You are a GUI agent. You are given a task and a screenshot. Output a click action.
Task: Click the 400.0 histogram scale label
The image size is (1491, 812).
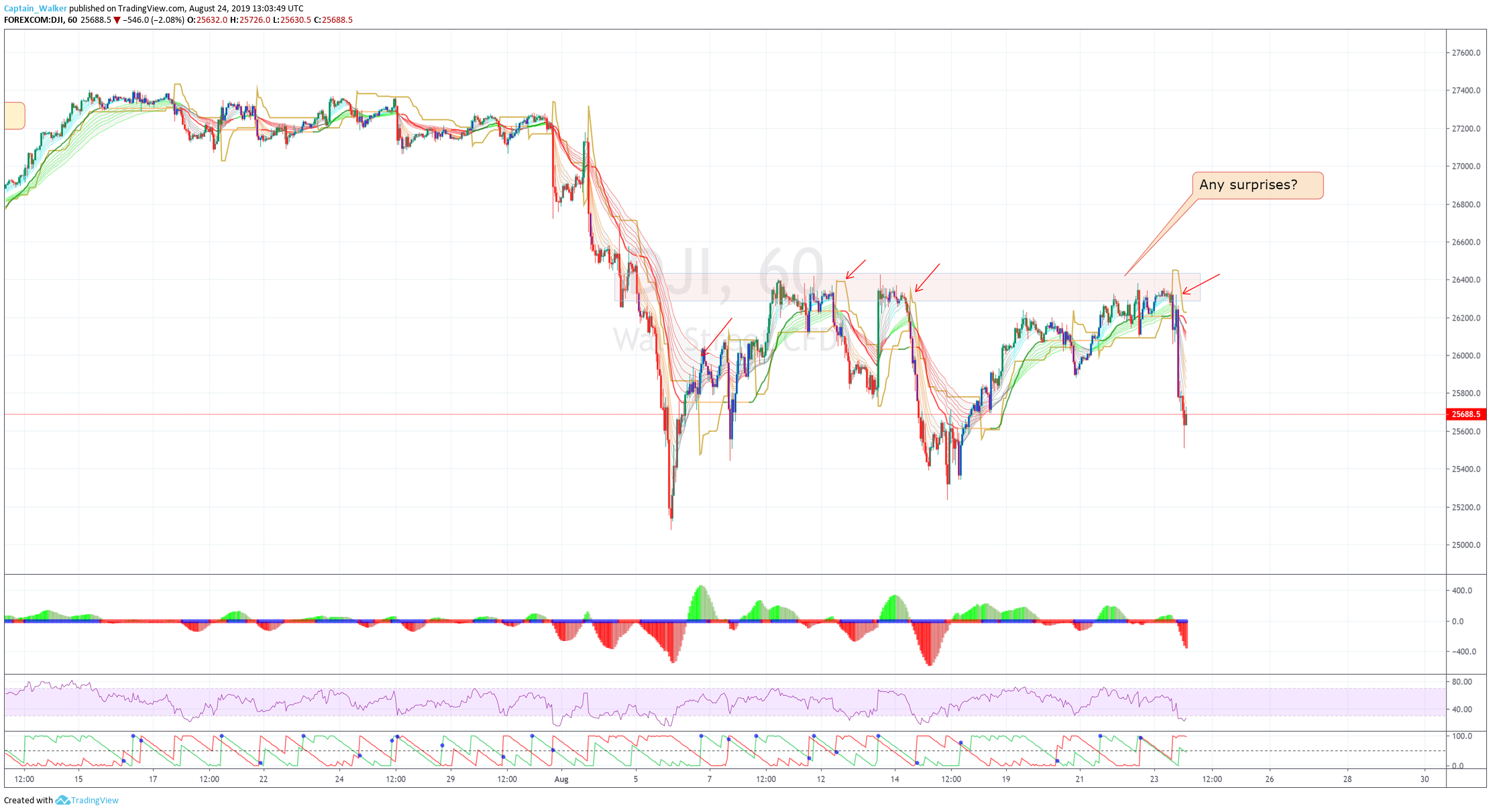pyautogui.click(x=1461, y=591)
